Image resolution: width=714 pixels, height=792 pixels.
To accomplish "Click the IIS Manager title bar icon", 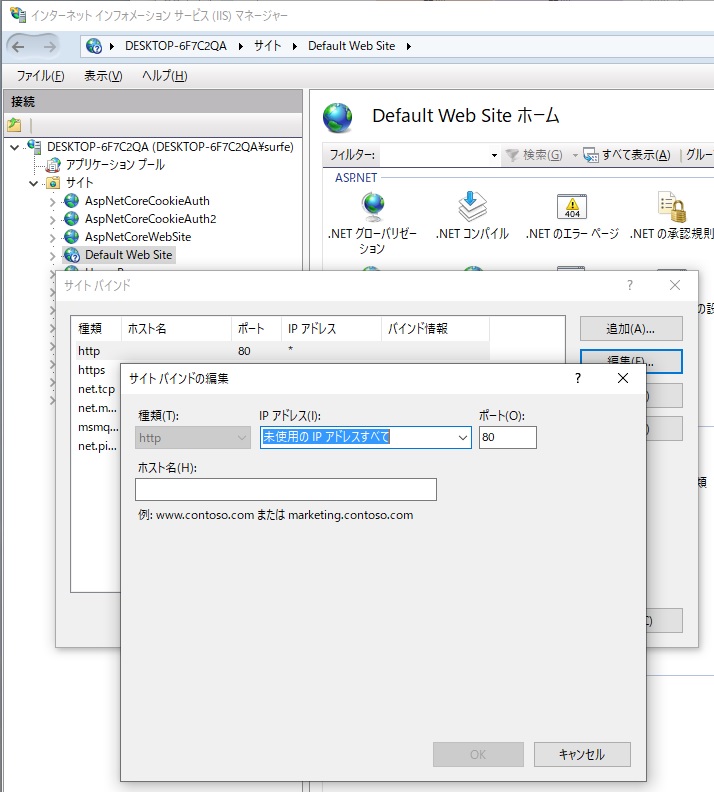I will point(18,15).
